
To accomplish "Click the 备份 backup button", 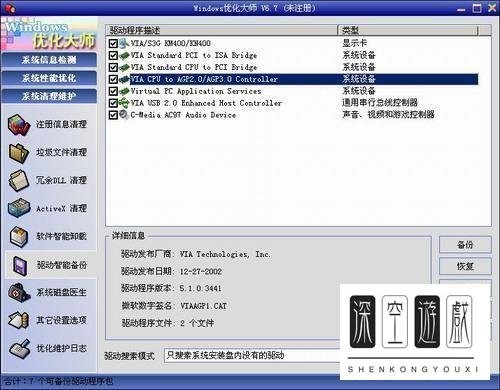I will [465, 245].
